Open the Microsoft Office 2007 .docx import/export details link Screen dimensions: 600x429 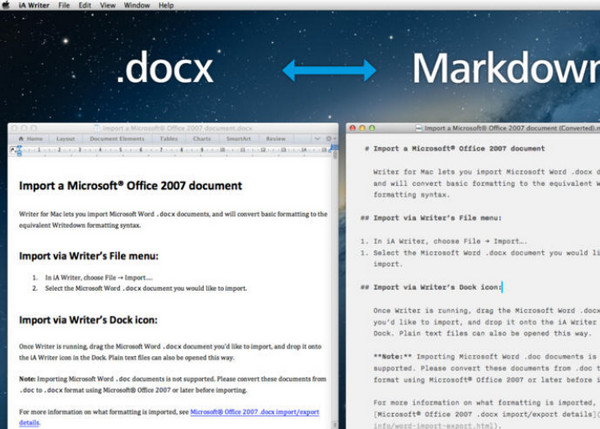tap(255, 412)
